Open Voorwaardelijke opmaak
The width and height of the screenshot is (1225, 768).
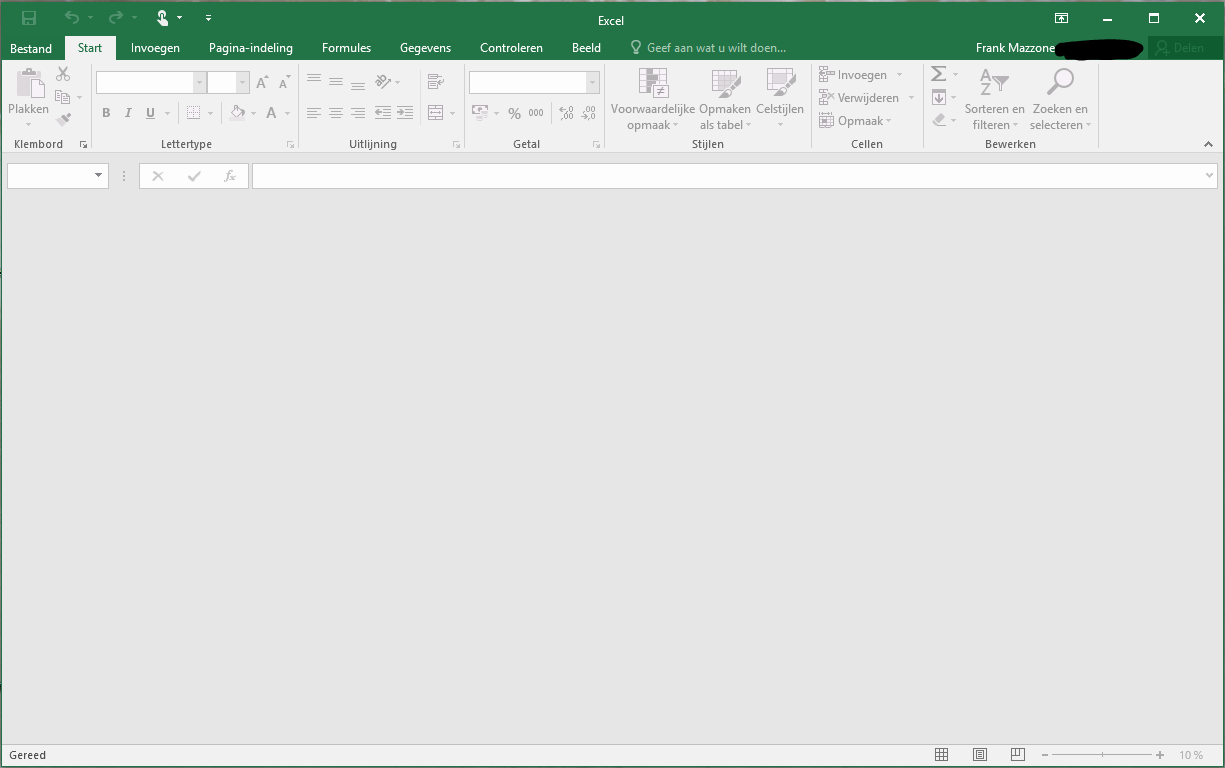point(652,100)
